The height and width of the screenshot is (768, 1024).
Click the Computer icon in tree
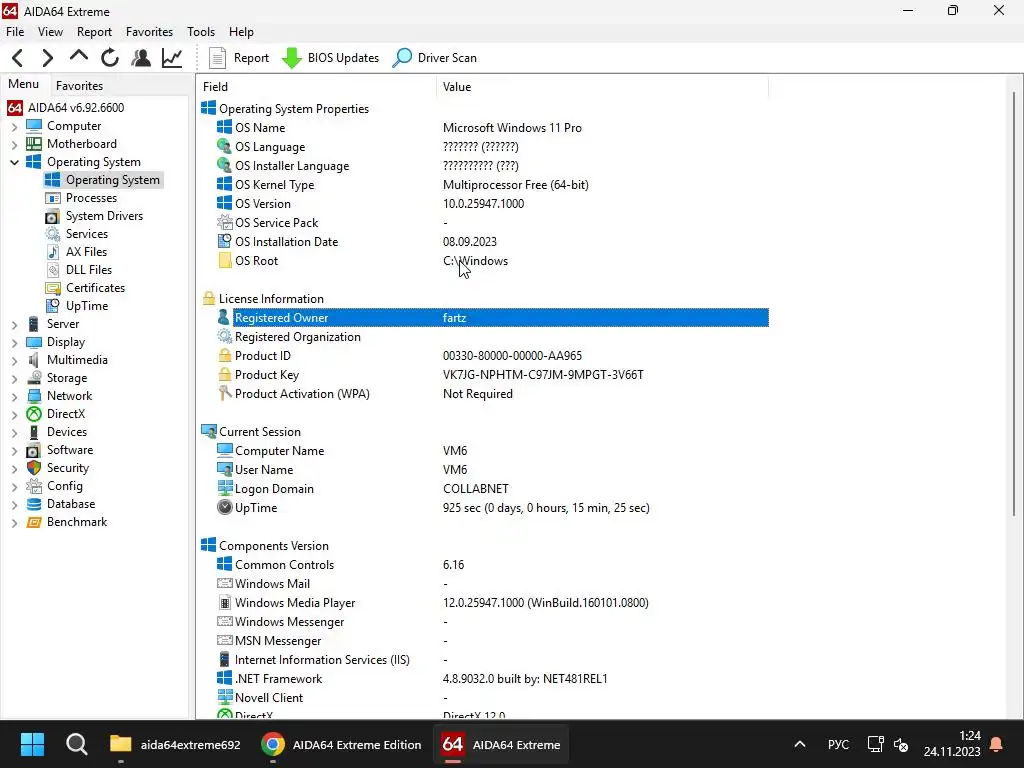(x=34, y=125)
